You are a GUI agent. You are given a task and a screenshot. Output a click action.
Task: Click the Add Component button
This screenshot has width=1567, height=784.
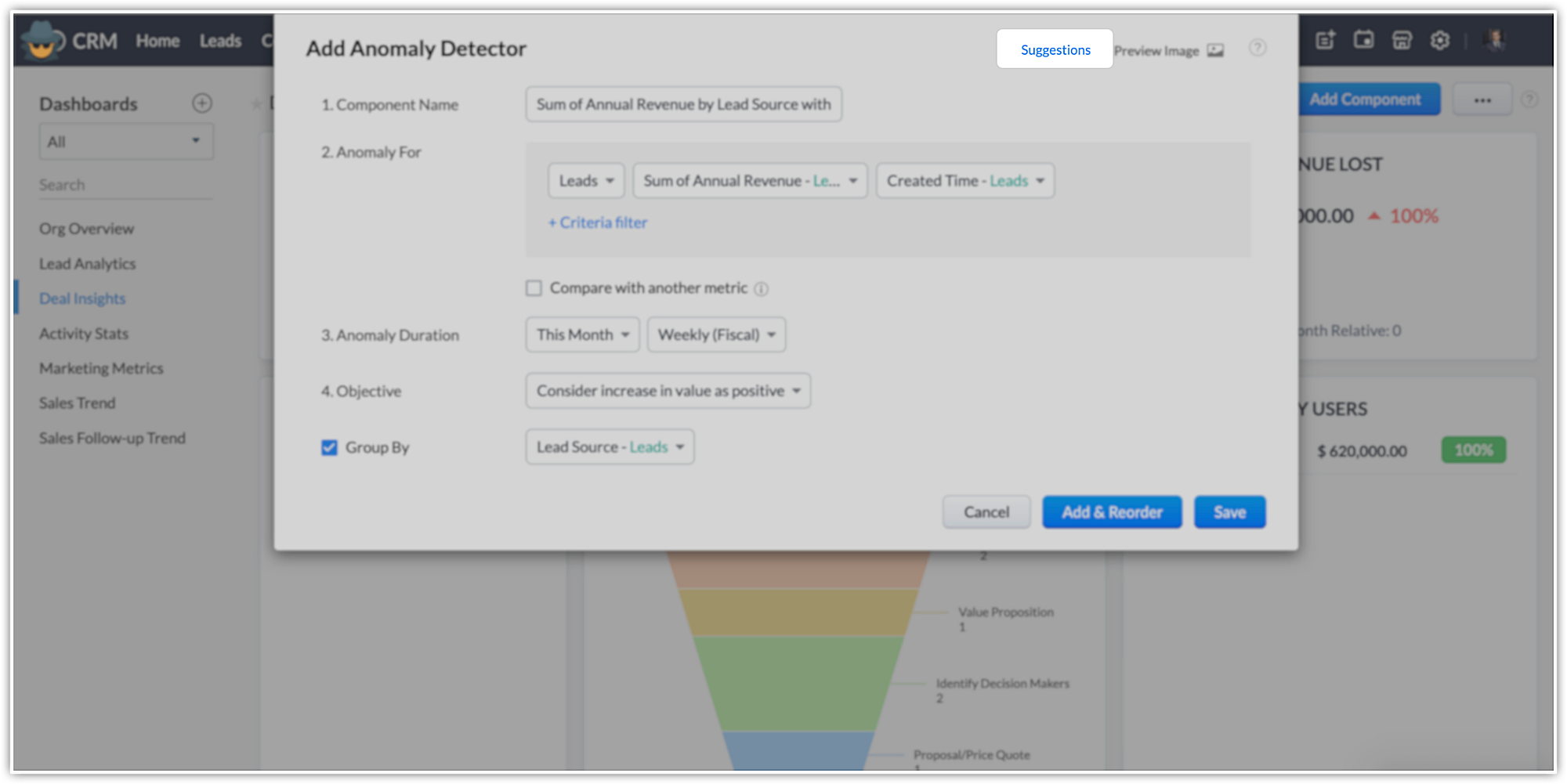pyautogui.click(x=1365, y=99)
